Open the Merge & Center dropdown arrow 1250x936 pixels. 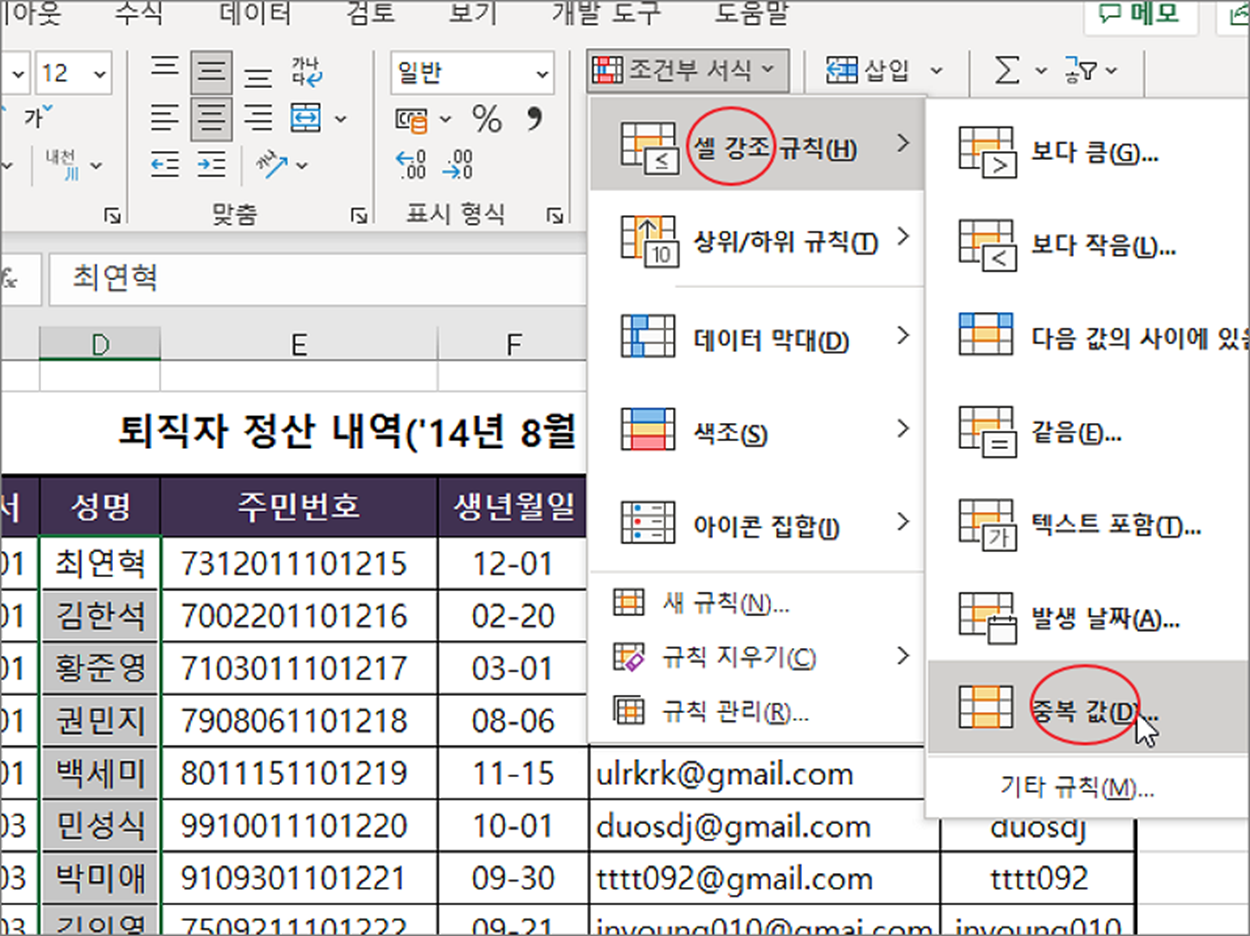(x=341, y=119)
